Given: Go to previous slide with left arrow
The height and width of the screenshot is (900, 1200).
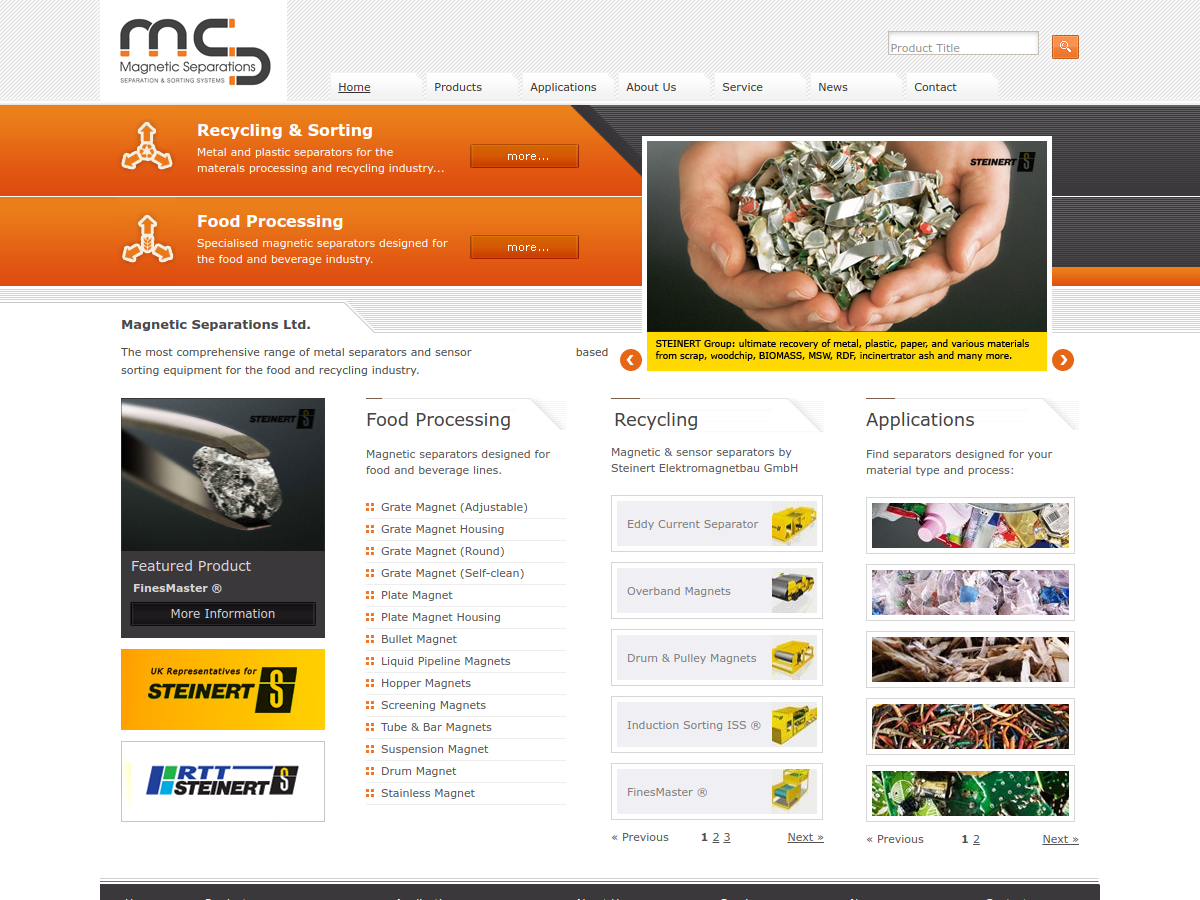Looking at the screenshot, I should 630,360.
